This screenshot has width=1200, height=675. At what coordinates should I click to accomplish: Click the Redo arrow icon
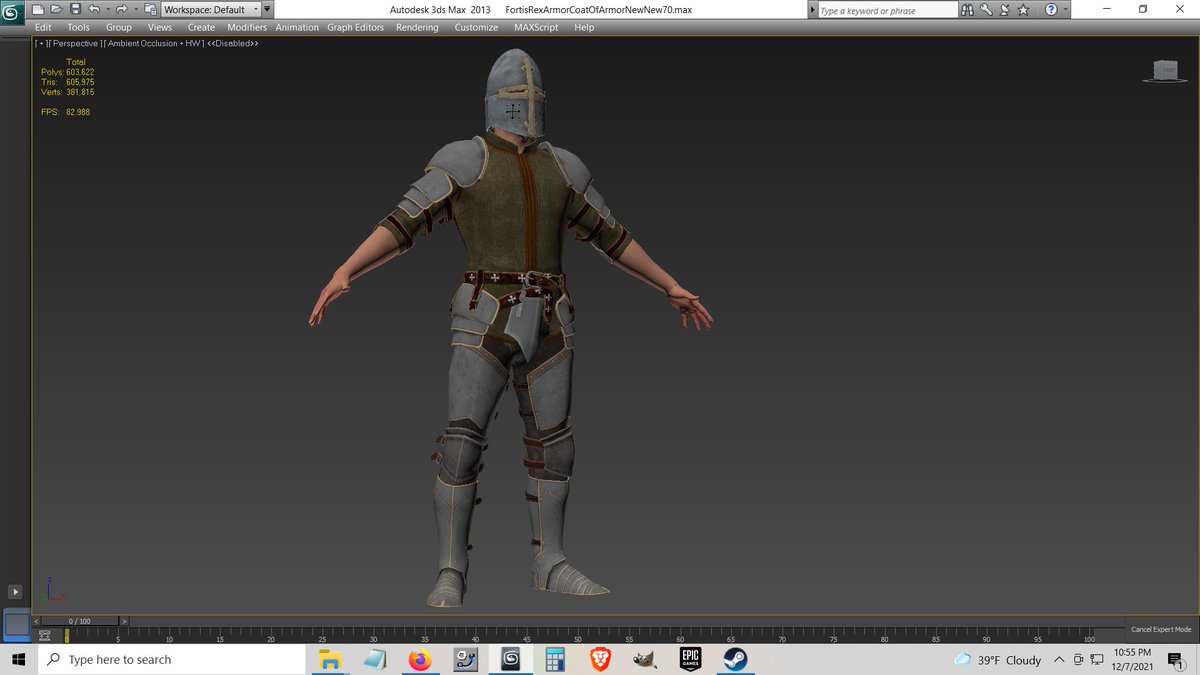121,9
